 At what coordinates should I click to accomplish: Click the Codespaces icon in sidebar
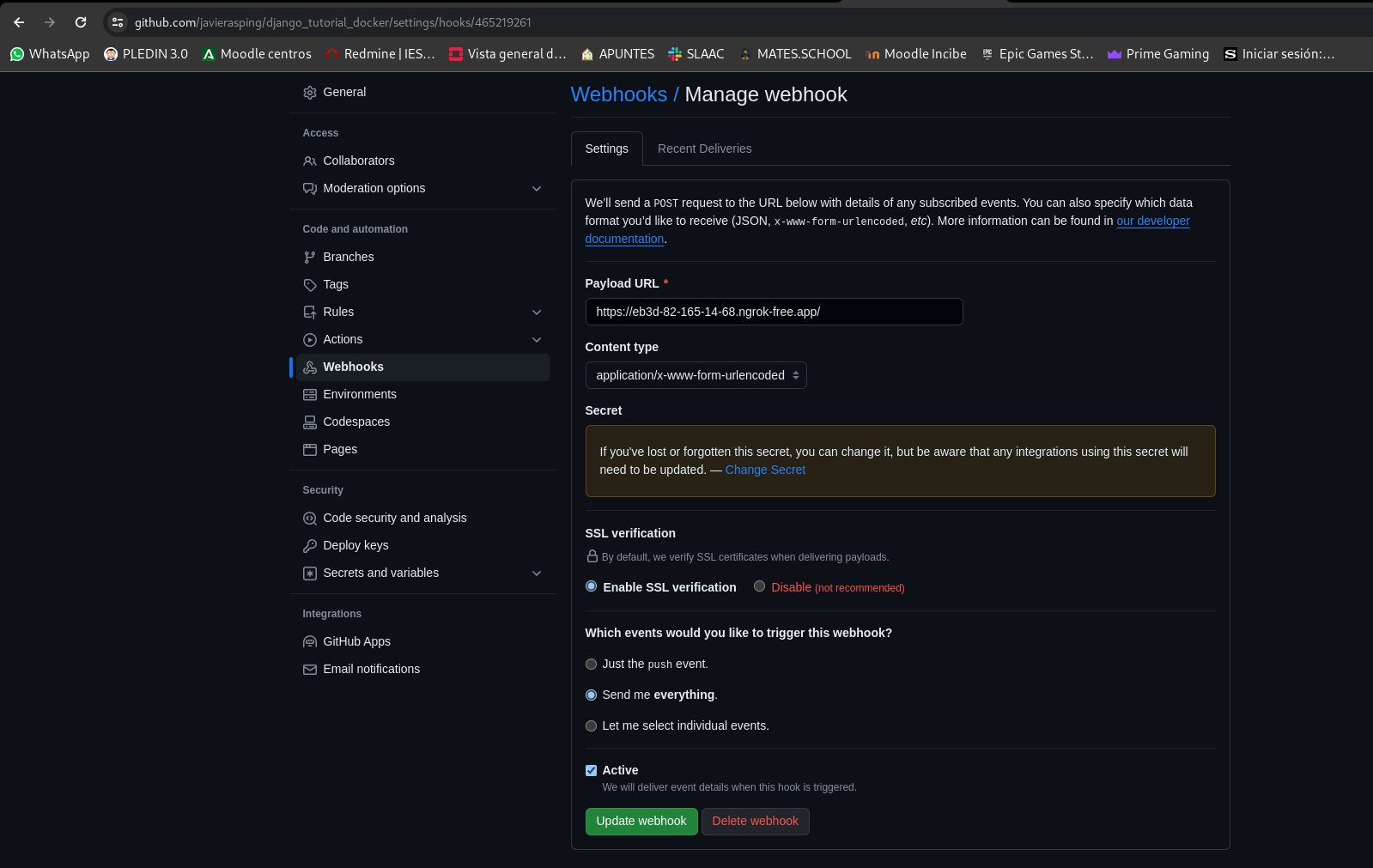click(x=310, y=422)
